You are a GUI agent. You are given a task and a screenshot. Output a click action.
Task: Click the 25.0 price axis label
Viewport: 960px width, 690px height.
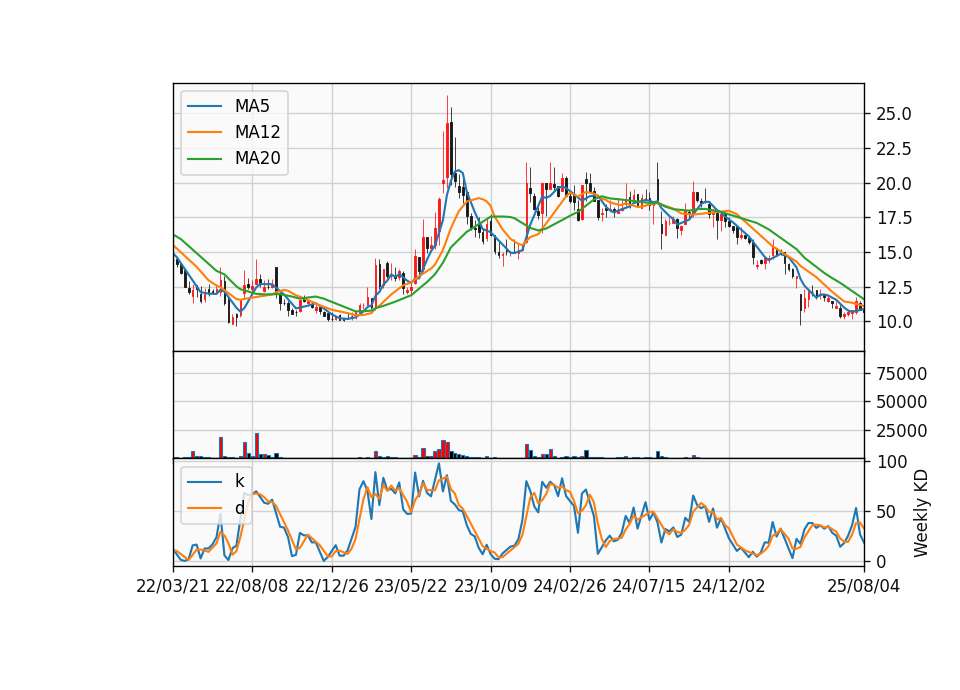coord(894,114)
